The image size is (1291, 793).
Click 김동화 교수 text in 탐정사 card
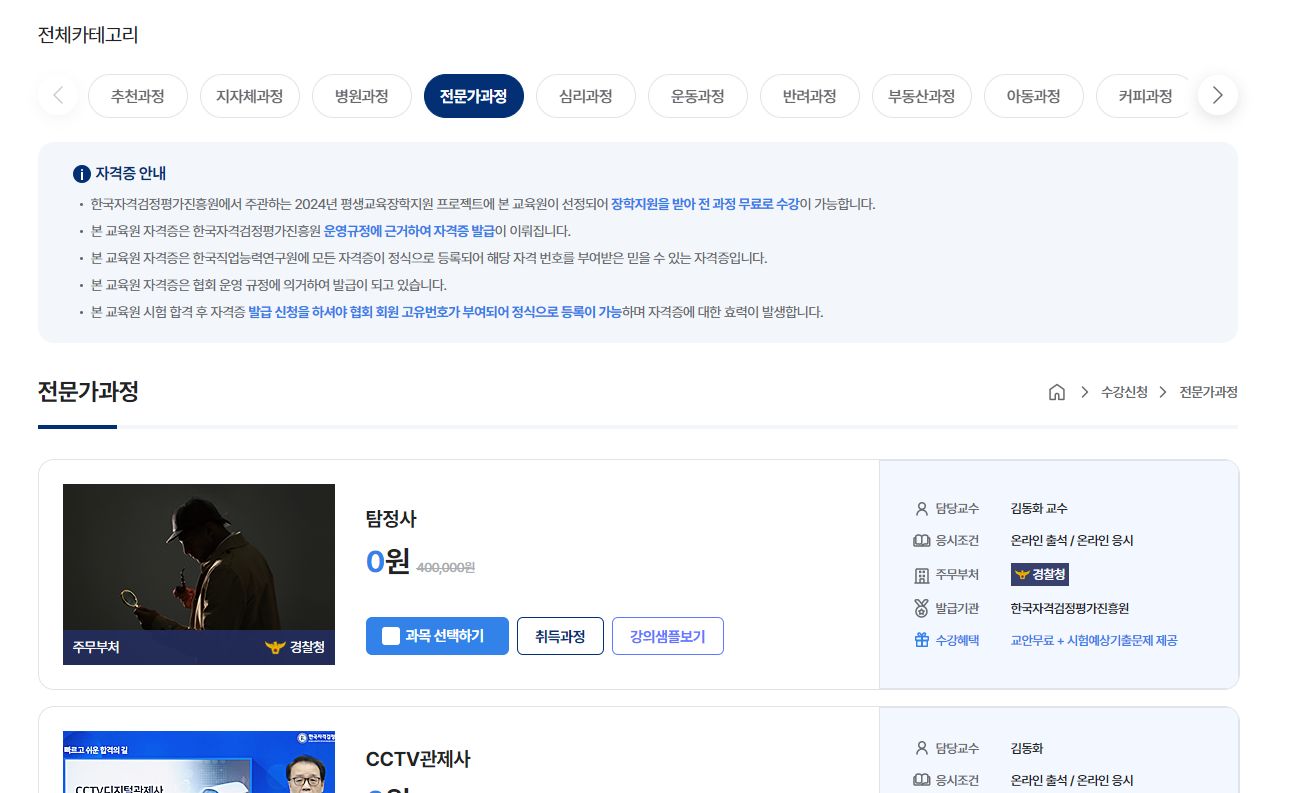coord(1039,508)
